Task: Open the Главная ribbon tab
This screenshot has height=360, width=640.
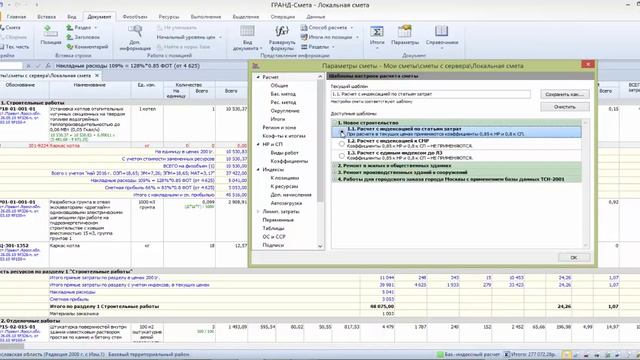Action: [16, 17]
